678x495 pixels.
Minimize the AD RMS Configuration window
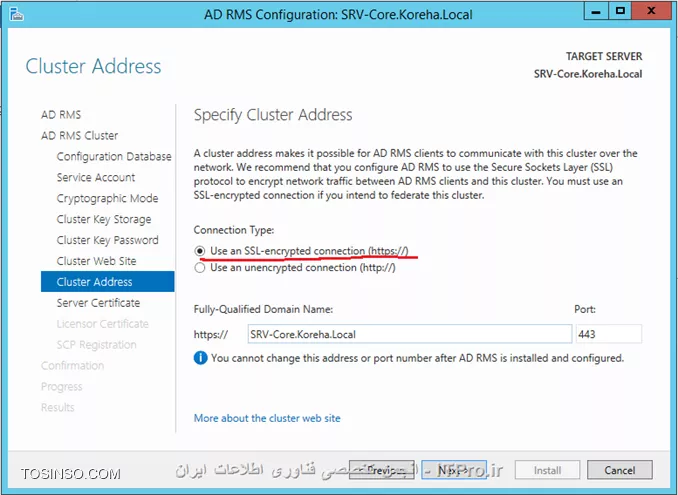coord(596,11)
